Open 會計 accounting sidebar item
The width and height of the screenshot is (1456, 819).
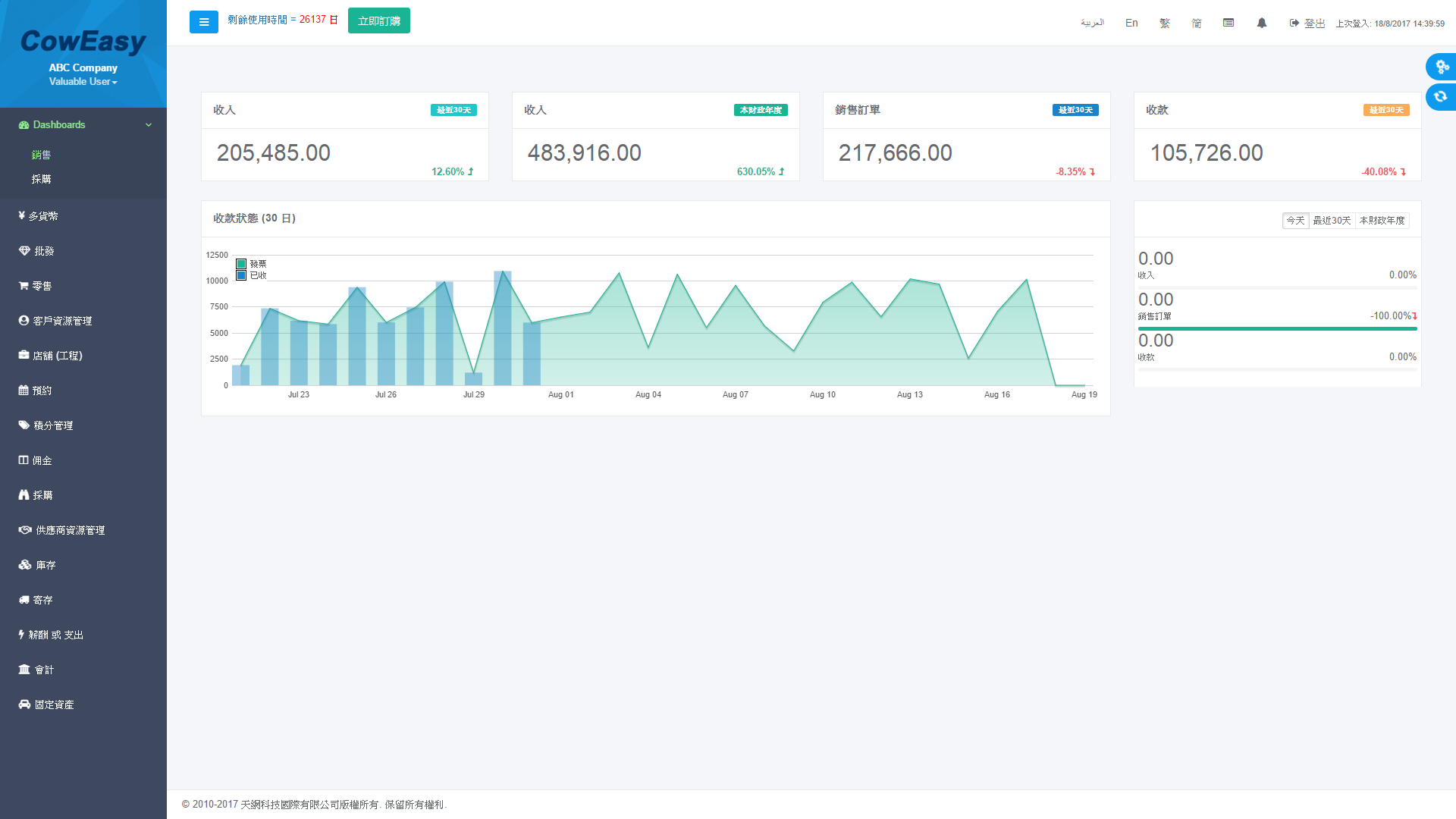[x=43, y=670]
